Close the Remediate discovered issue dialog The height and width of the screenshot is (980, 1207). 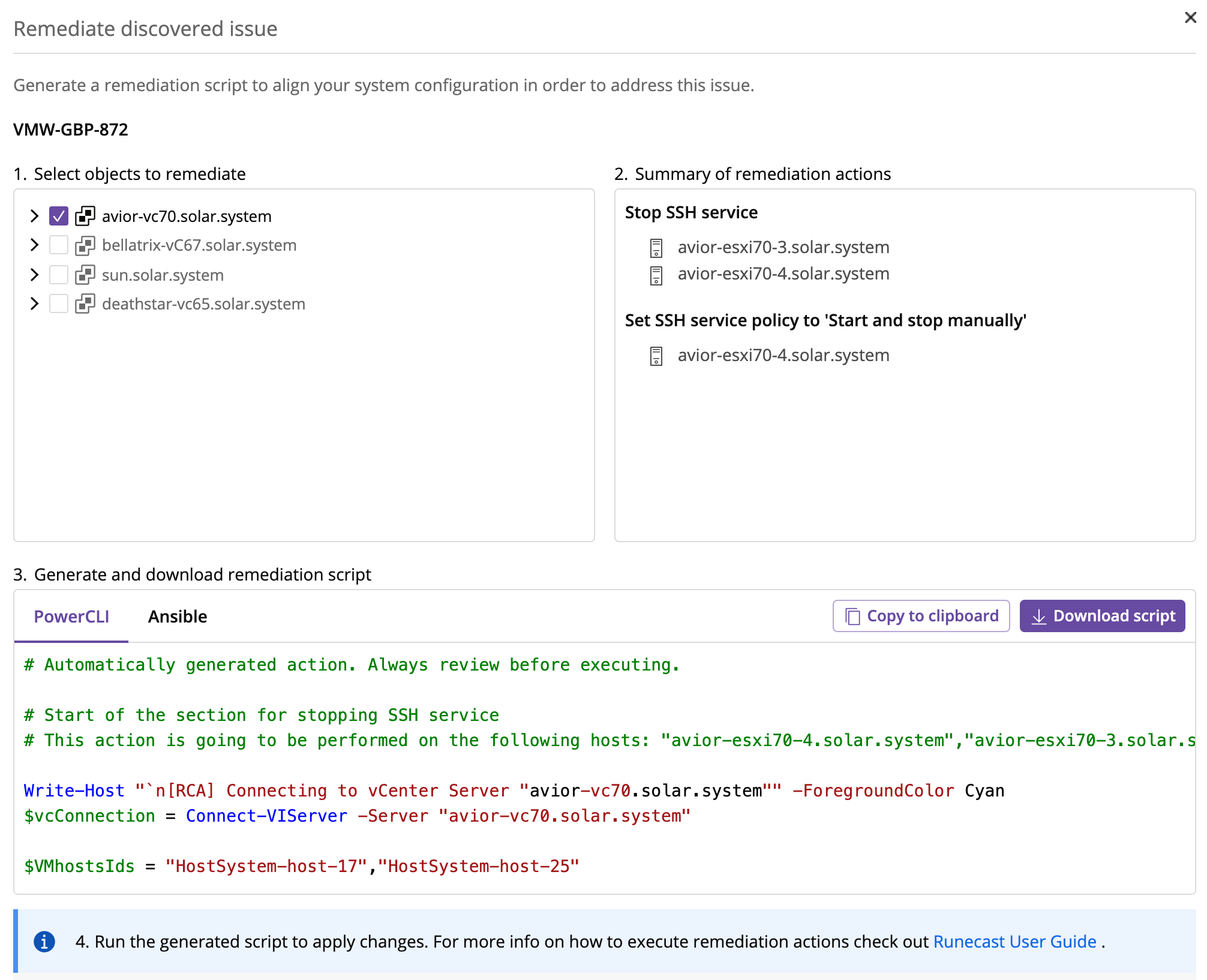pos(1190,17)
